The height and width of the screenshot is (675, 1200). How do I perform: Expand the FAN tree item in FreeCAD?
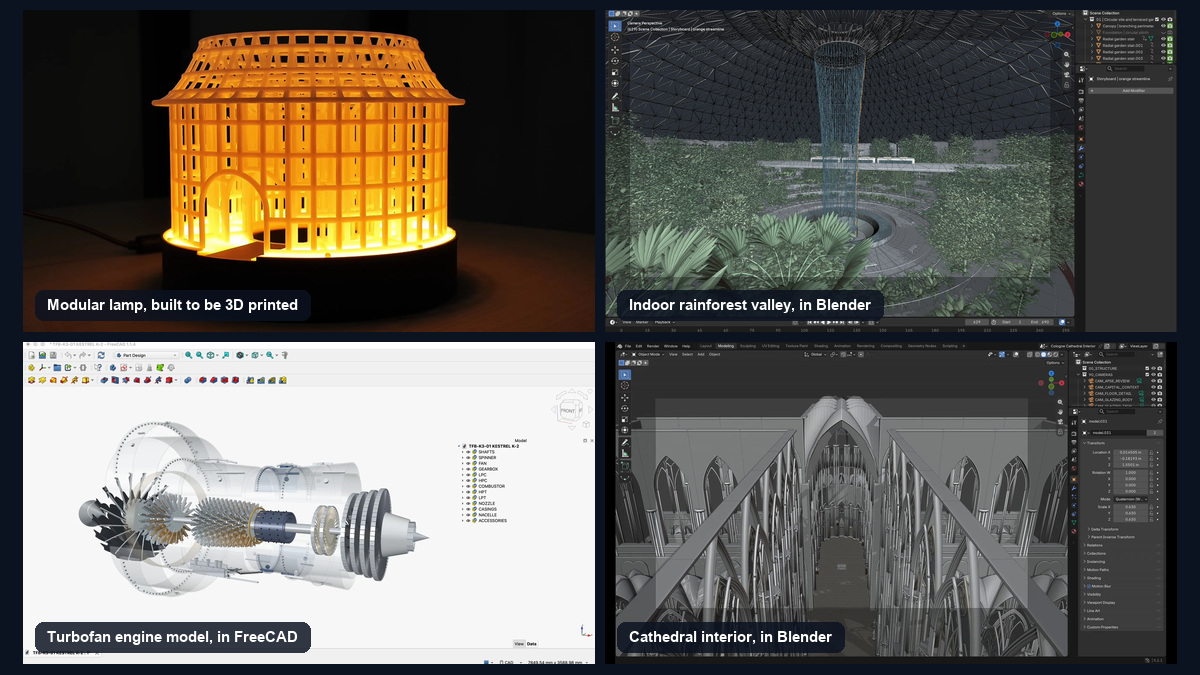point(463,463)
